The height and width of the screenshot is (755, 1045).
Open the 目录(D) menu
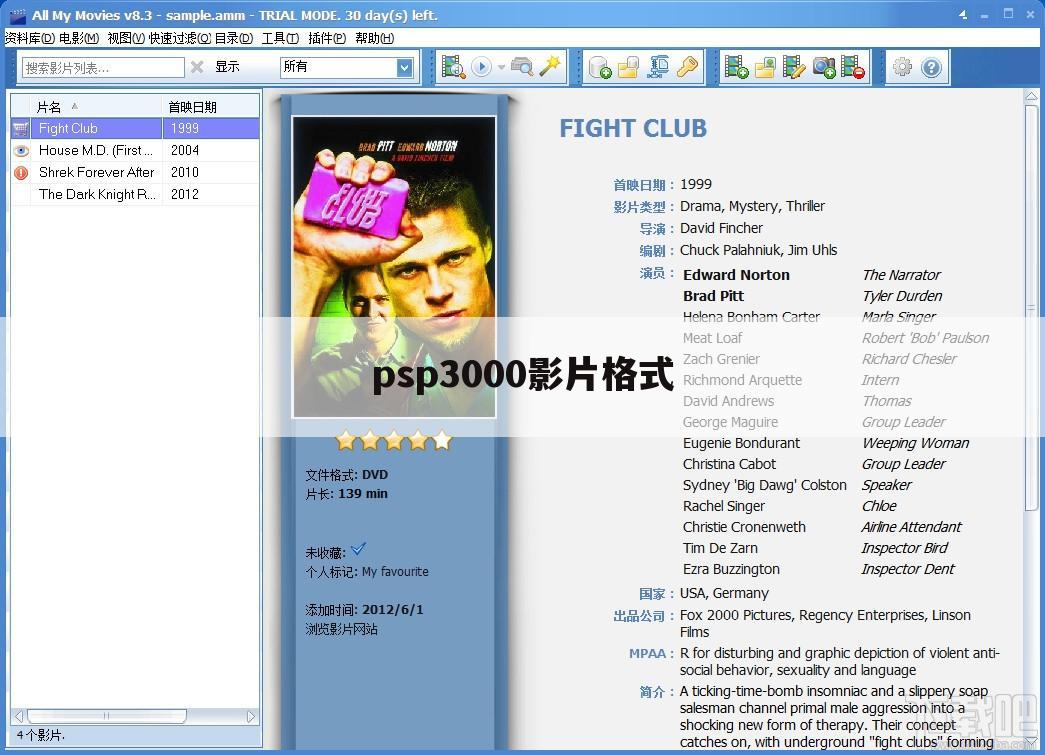pyautogui.click(x=234, y=38)
